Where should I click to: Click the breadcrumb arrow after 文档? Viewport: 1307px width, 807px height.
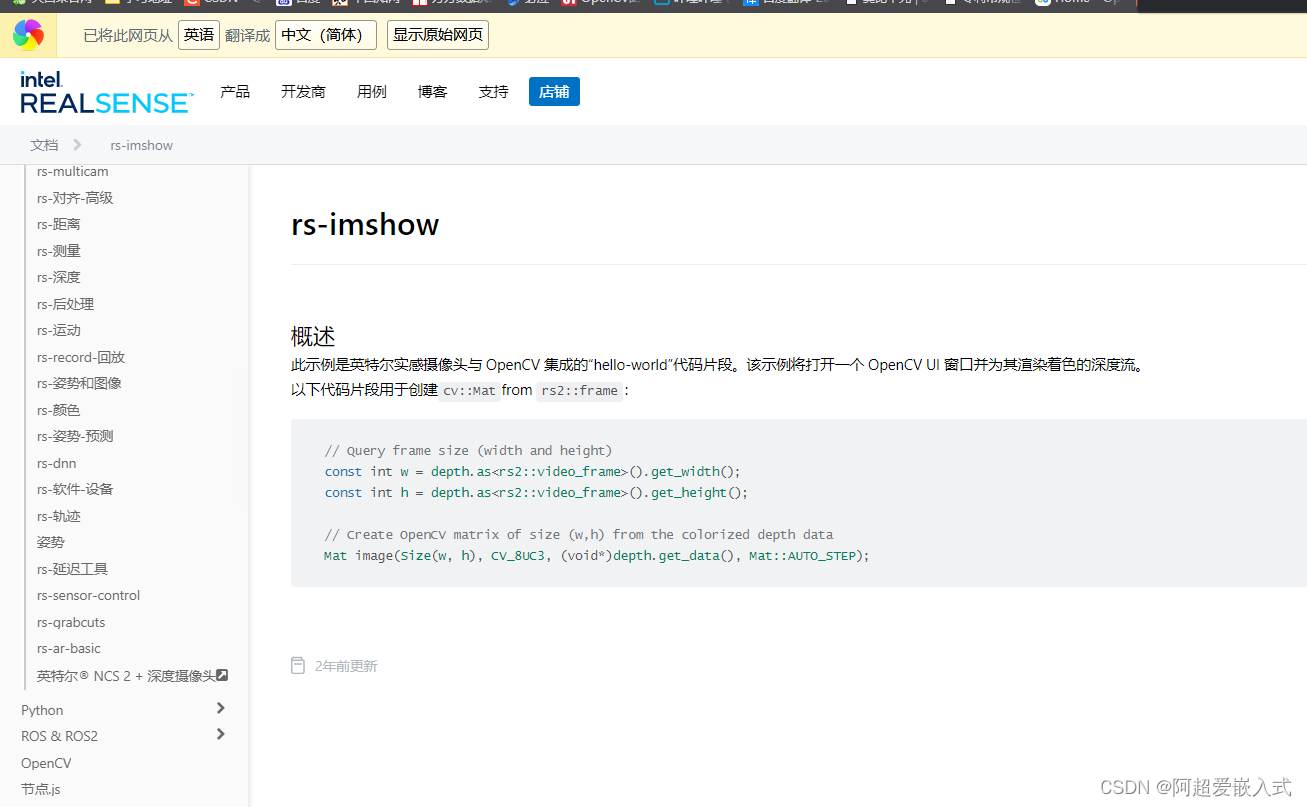click(77, 145)
